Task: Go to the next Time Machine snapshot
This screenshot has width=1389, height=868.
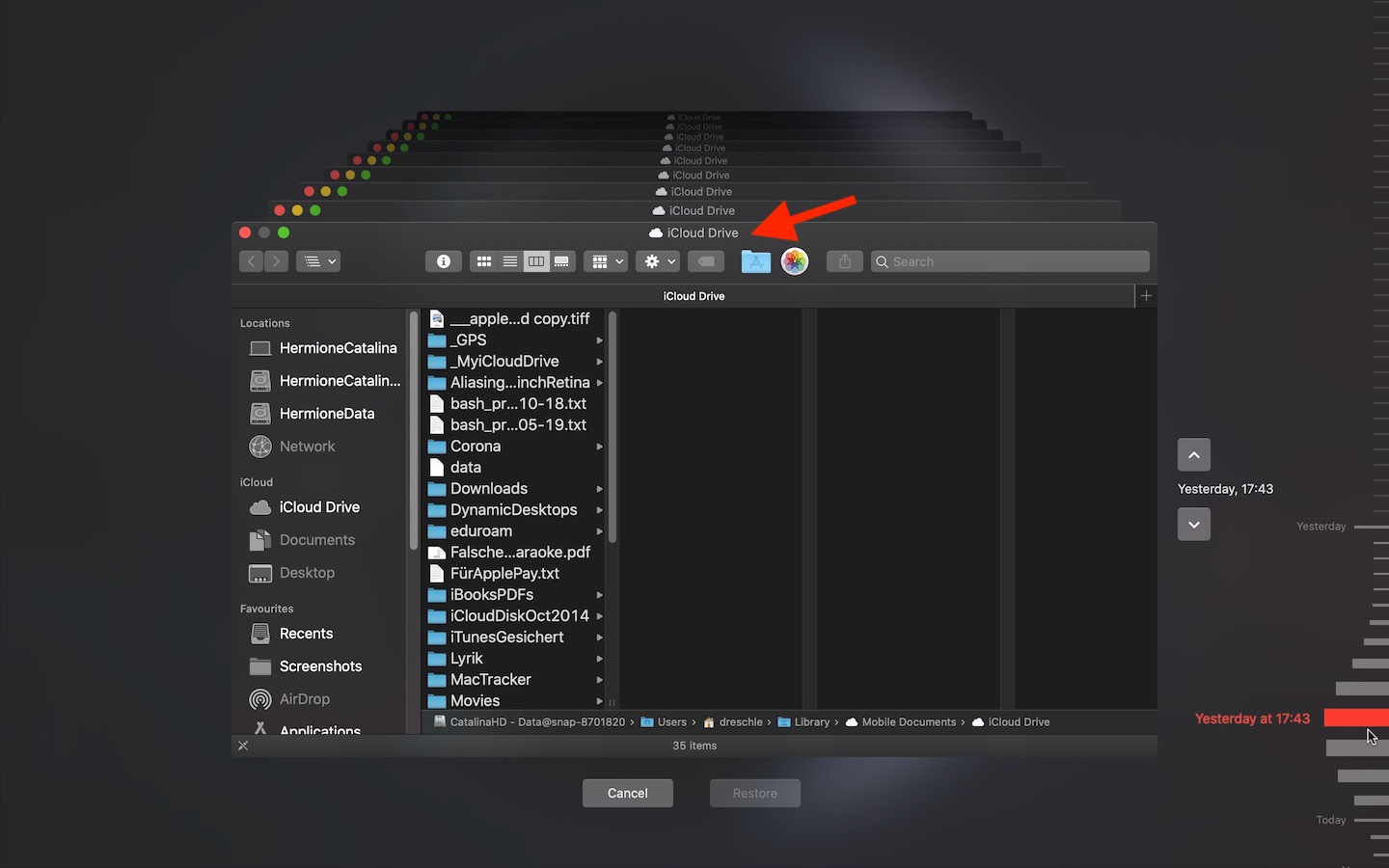Action: (1194, 525)
